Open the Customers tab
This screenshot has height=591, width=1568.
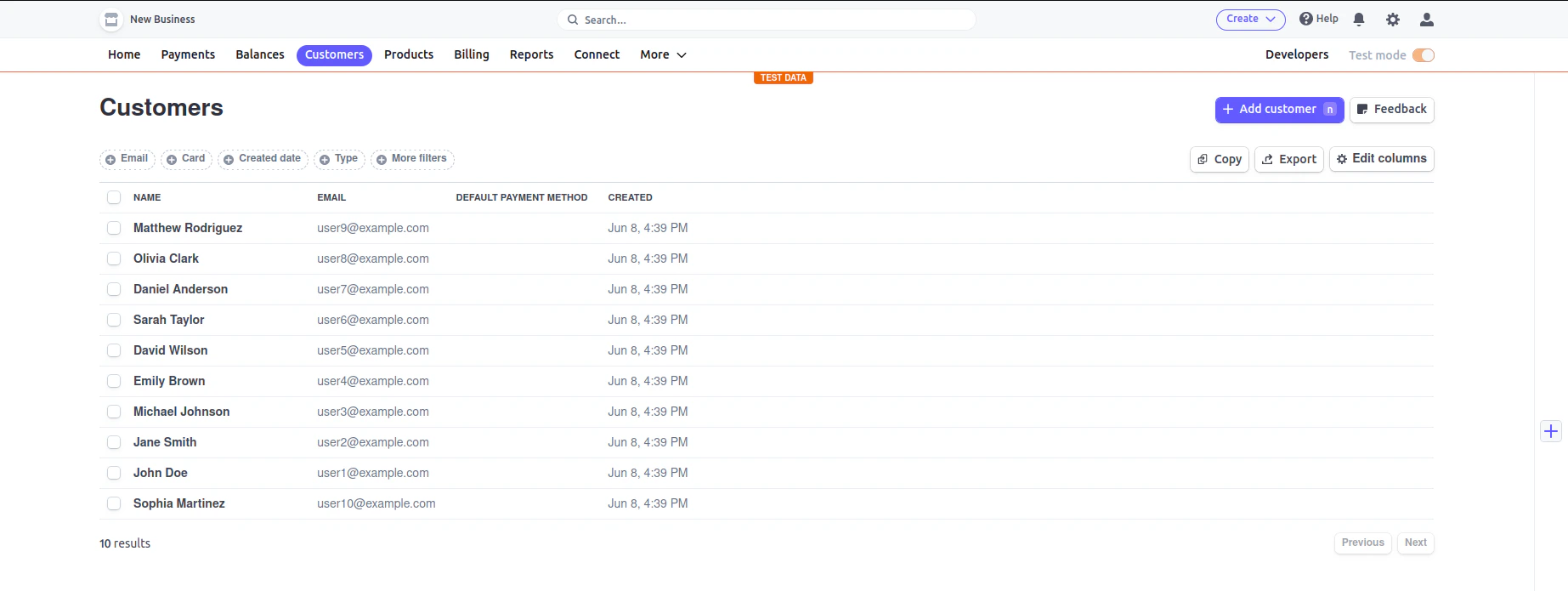(334, 54)
